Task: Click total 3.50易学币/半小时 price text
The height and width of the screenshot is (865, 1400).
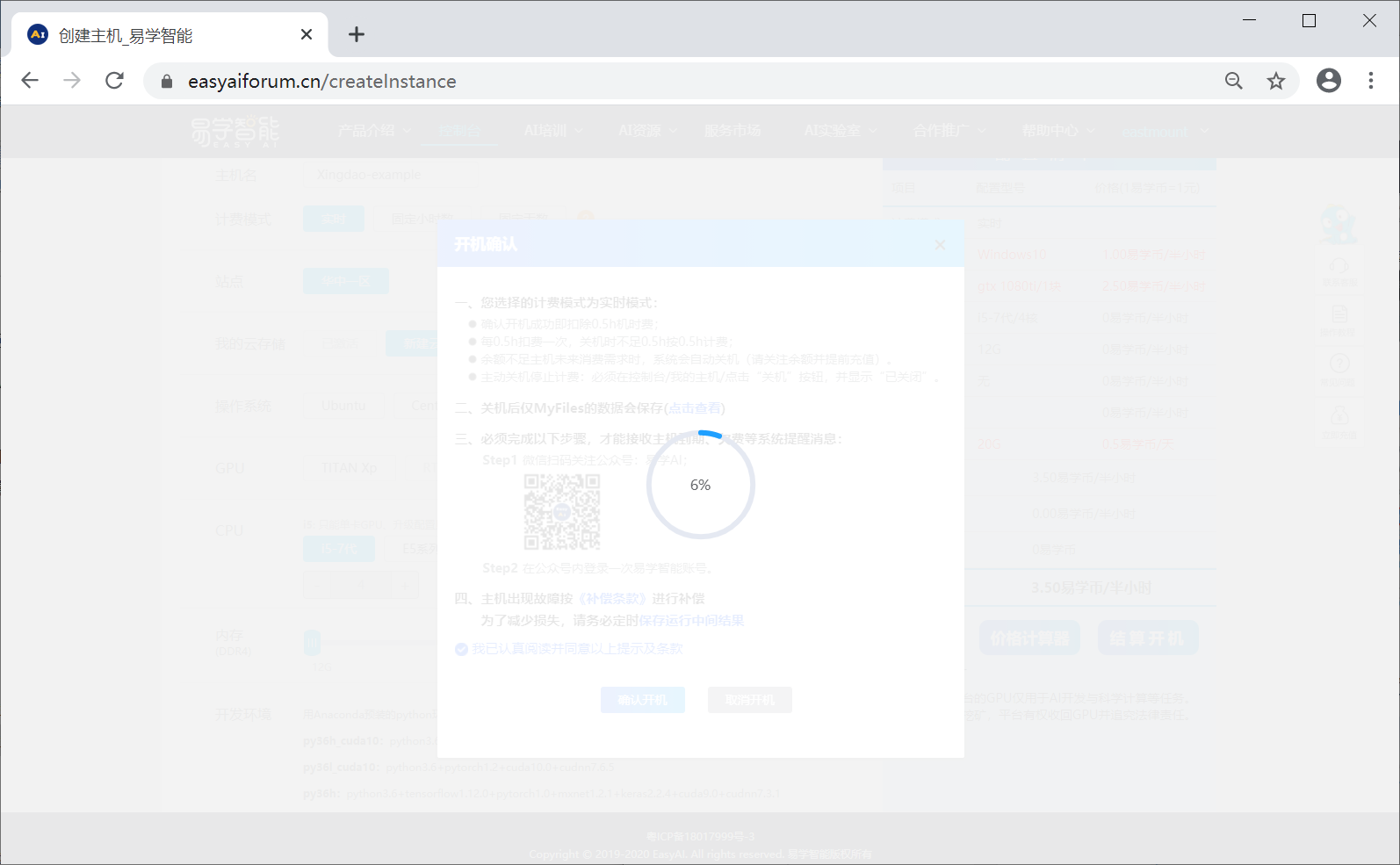Action: (1091, 587)
